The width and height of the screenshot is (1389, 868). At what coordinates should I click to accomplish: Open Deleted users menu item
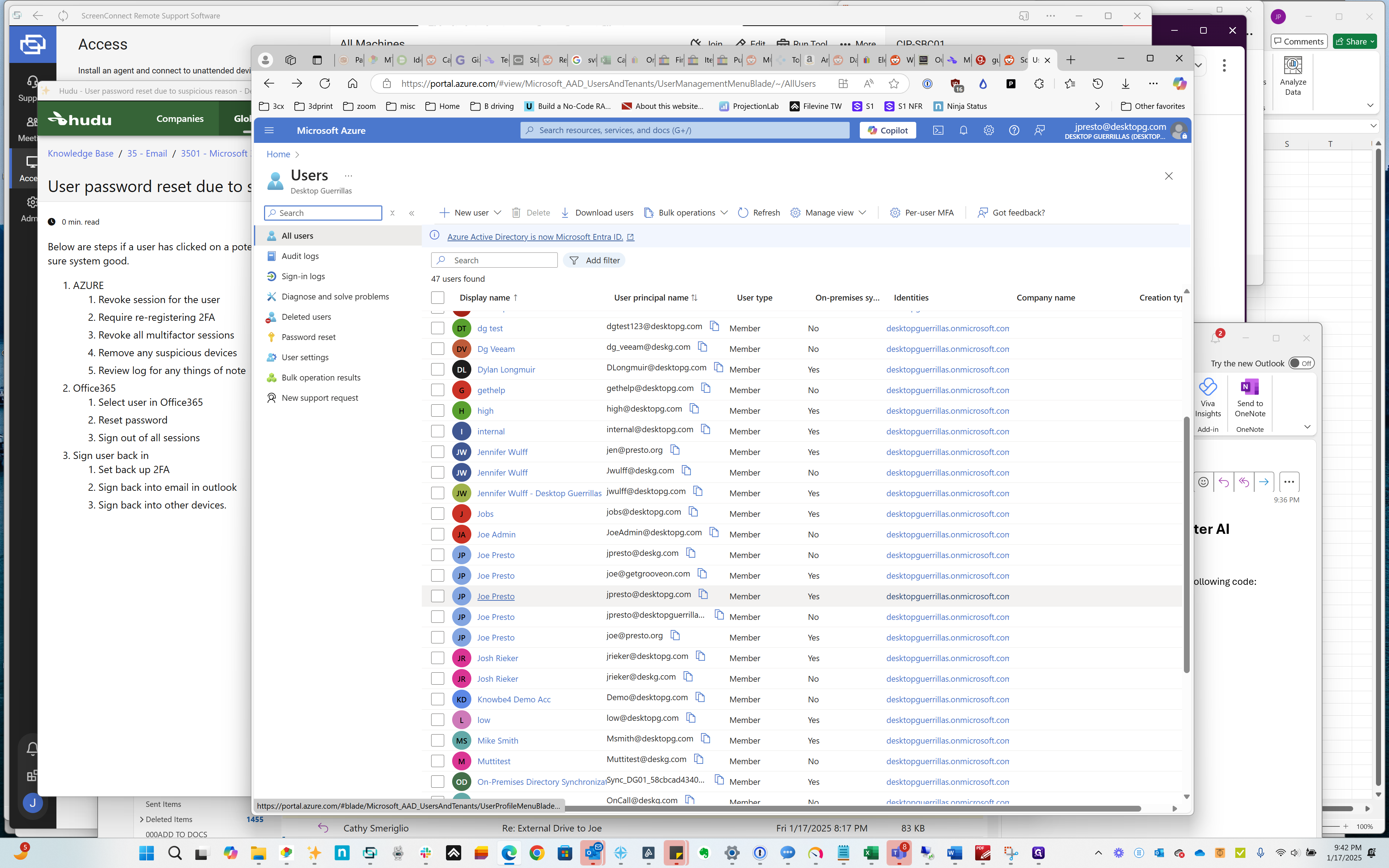point(306,317)
